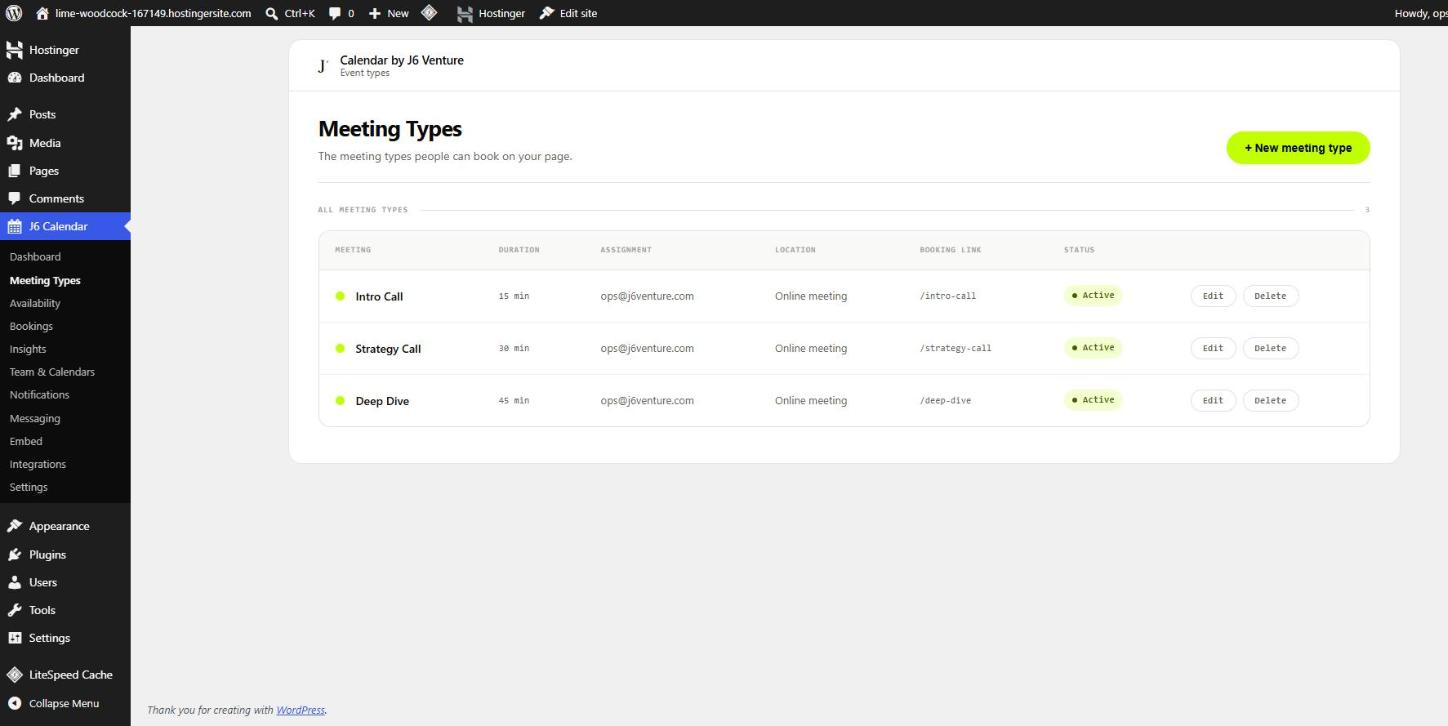Delete the Strategy Call meeting type
1448x726 pixels.
tap(1270, 348)
